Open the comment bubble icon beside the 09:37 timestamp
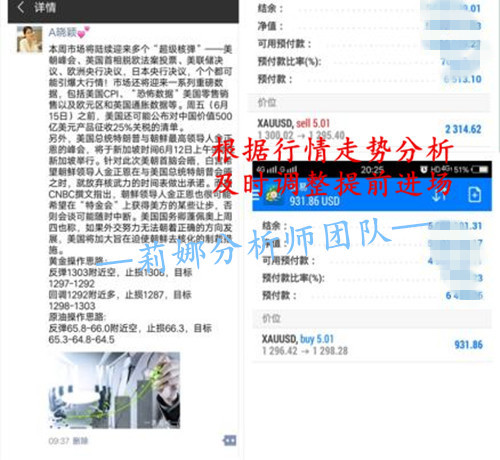500x460 pixels. point(229,440)
